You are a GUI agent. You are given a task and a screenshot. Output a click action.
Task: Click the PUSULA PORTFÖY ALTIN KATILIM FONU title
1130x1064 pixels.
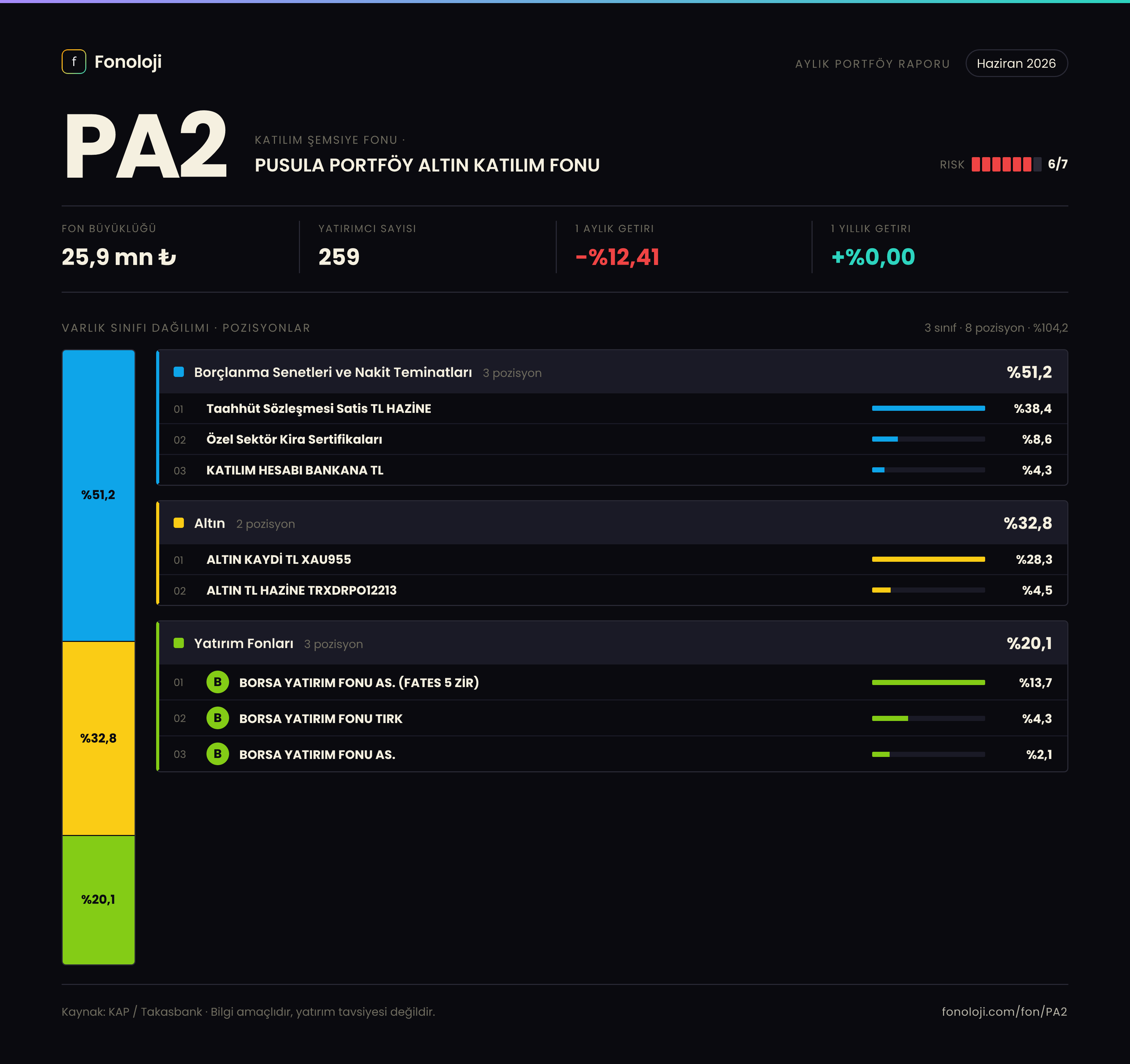427,165
